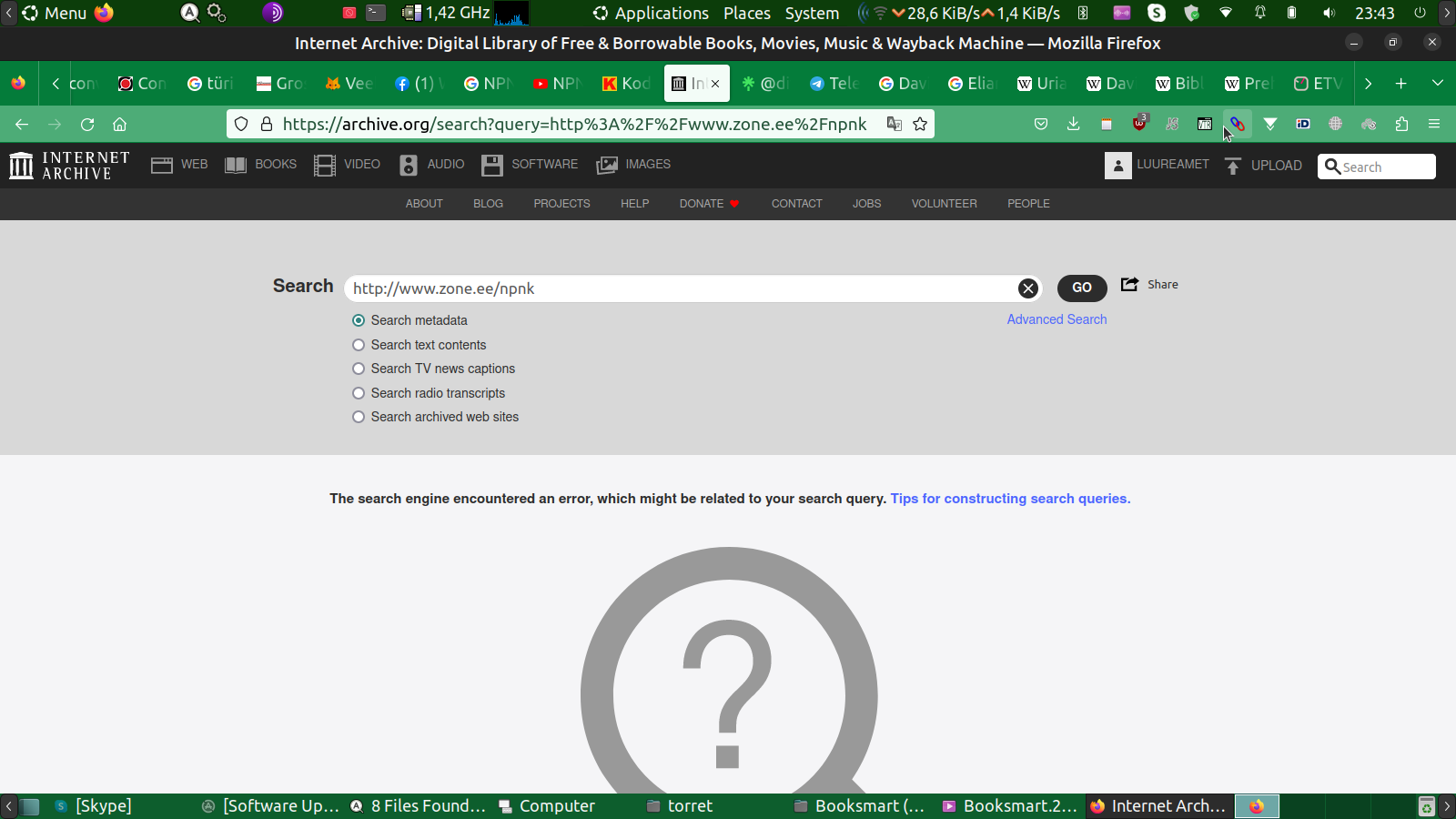This screenshot has width=1456, height=819.
Task: Open the VIDEO media menu
Action: pyautogui.click(x=347, y=165)
